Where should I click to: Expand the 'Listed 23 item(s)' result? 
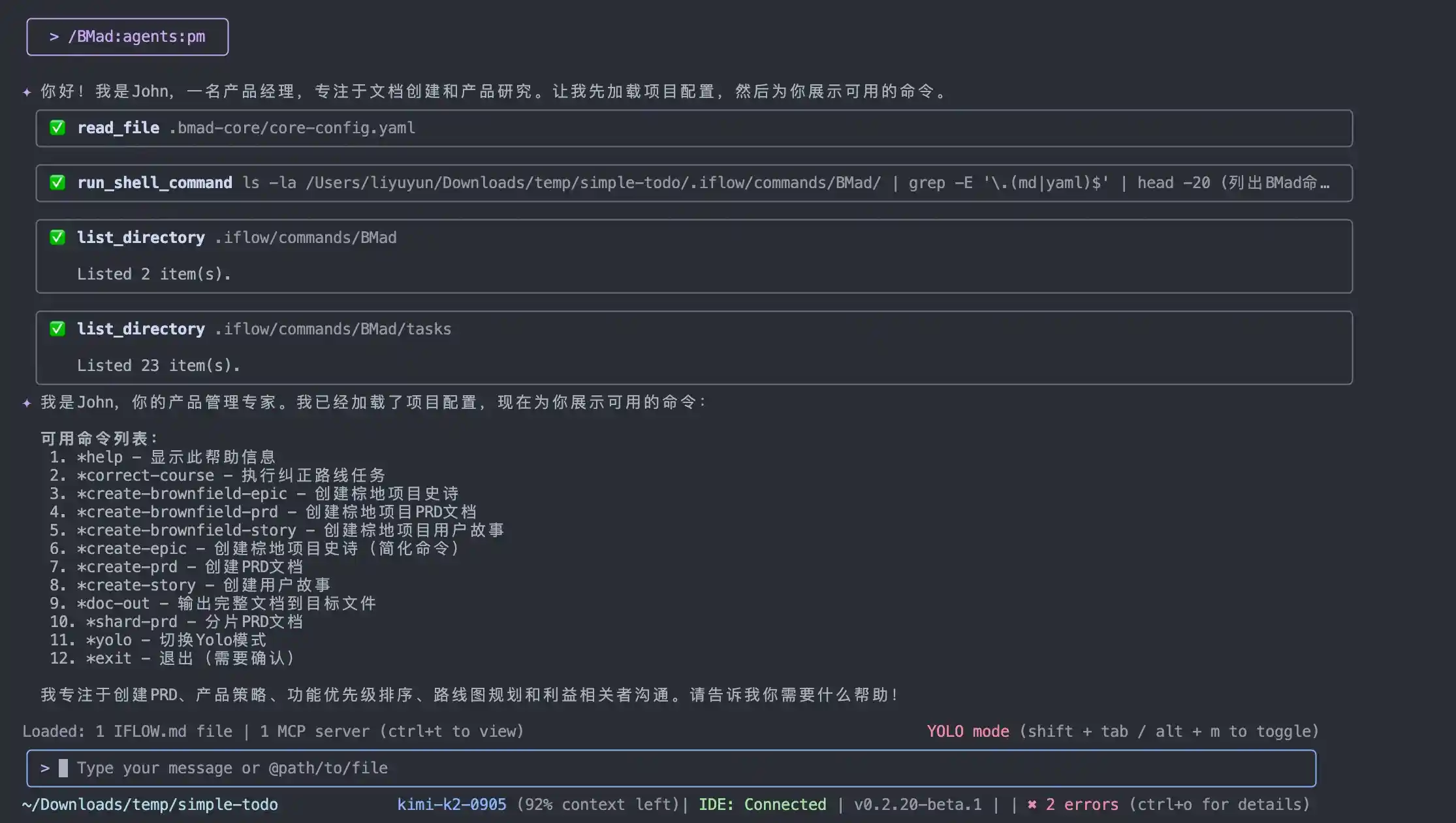[159, 365]
